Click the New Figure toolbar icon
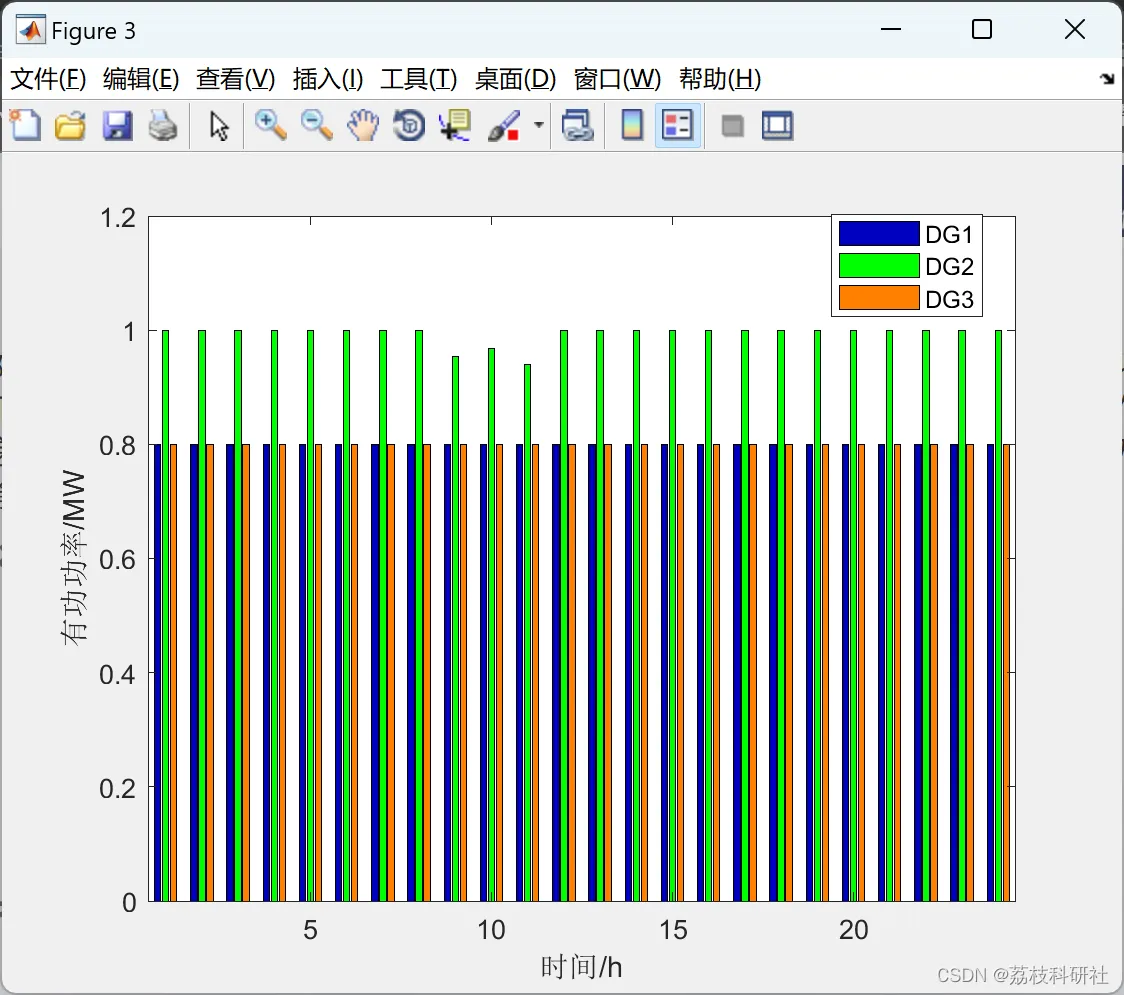1124x995 pixels. (25, 126)
